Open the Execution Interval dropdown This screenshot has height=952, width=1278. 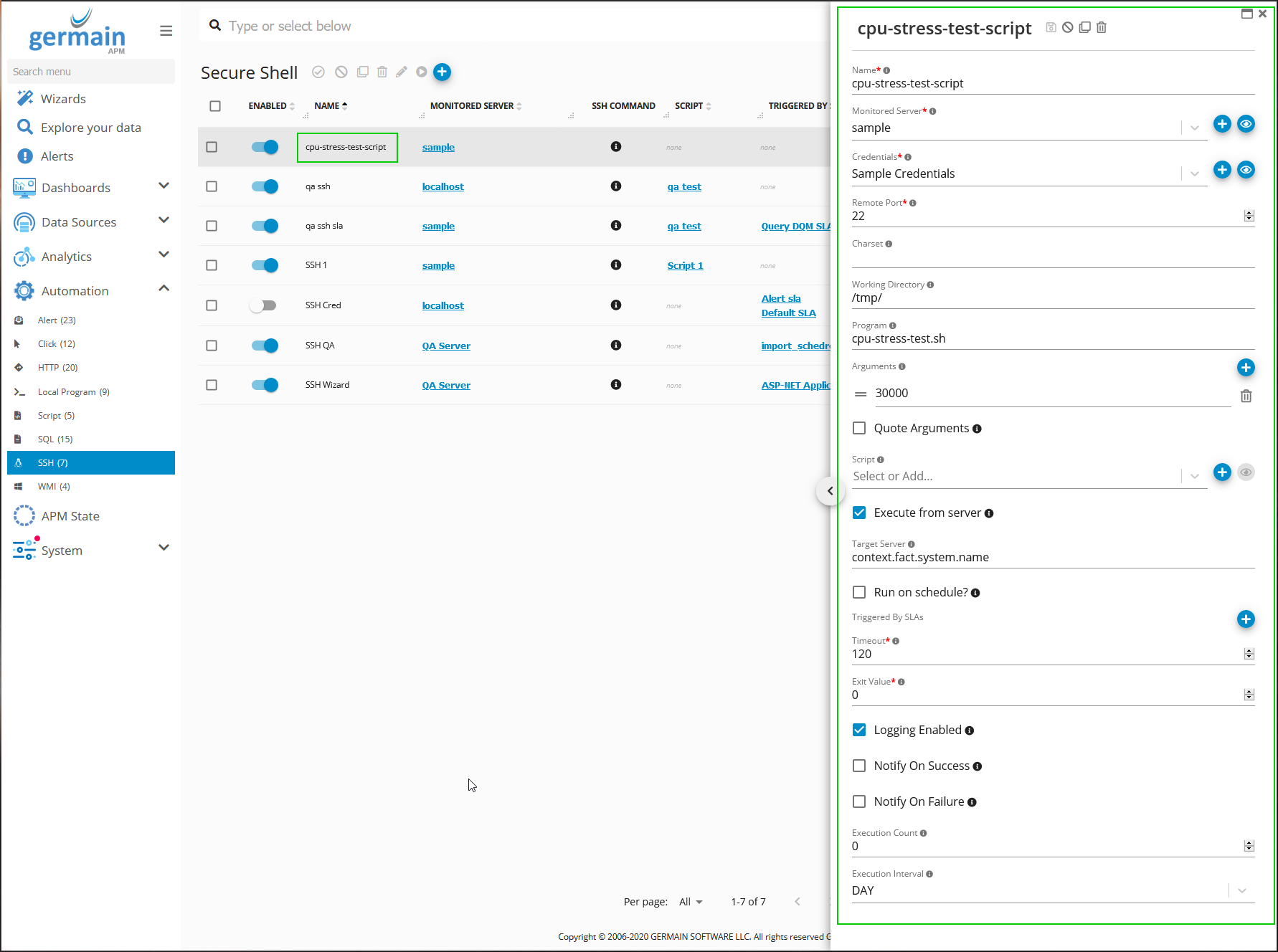pyautogui.click(x=1241, y=890)
